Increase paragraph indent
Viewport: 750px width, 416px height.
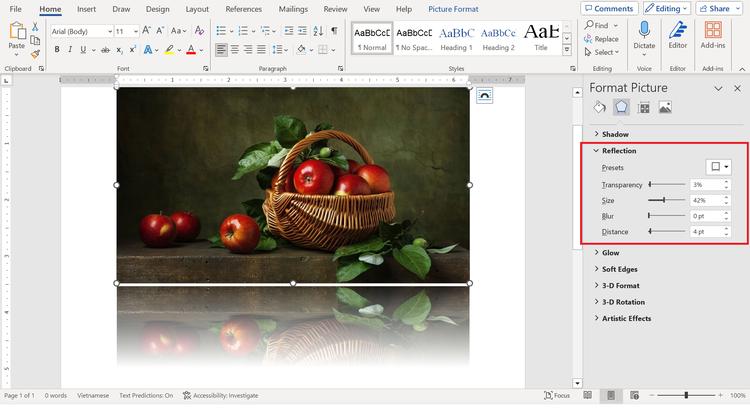[302, 31]
